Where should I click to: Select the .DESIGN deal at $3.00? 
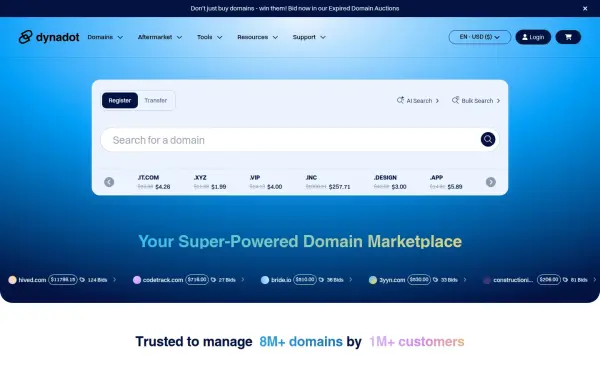[390, 182]
